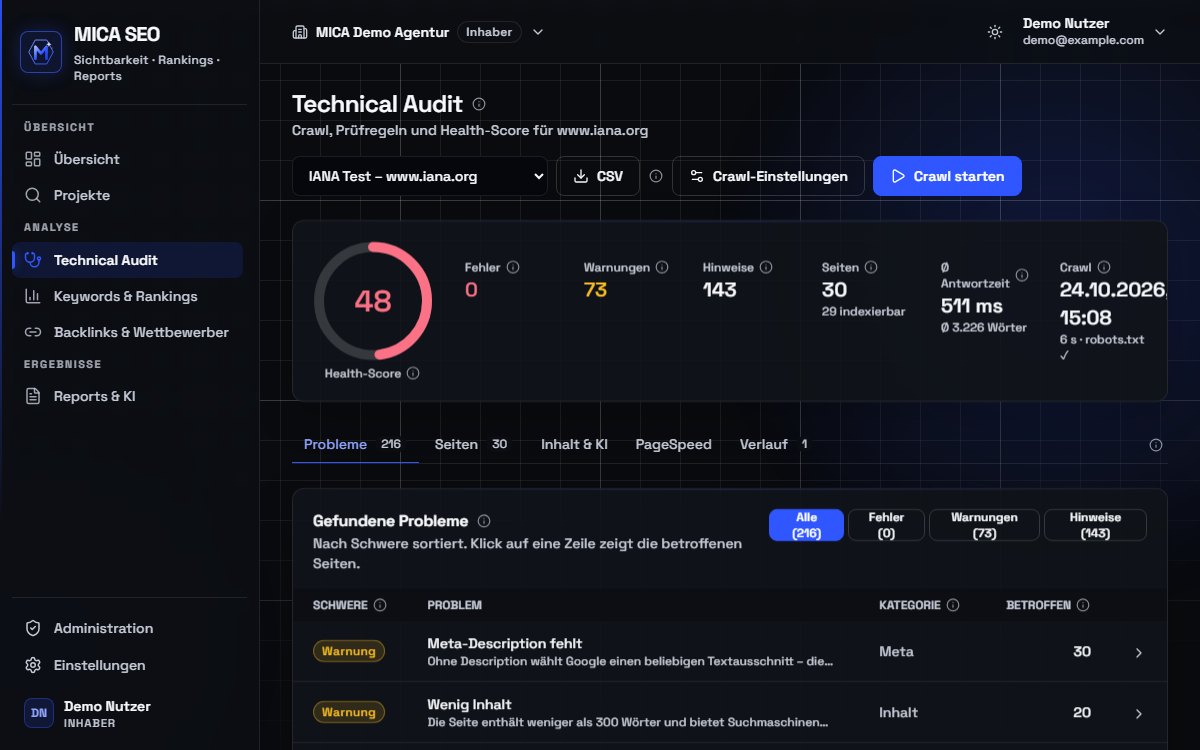Click the Inhalt category cell
Screen dimensions: 1200x750
point(898,712)
